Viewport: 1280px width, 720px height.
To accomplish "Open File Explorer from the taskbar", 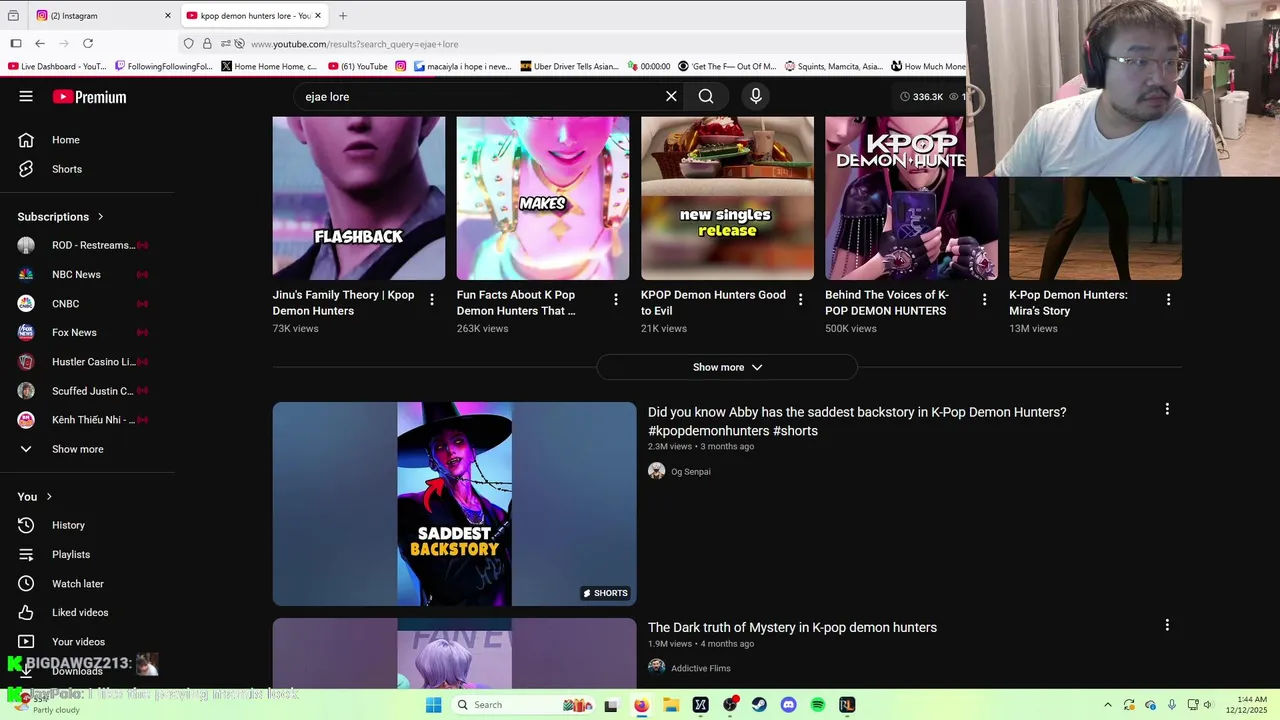I will (x=671, y=705).
